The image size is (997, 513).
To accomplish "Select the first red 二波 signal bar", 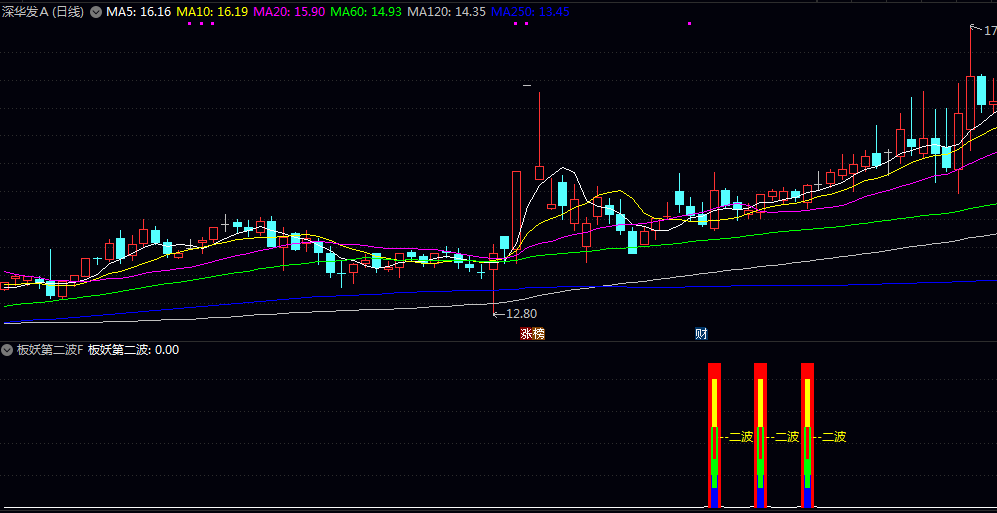I will 714,435.
